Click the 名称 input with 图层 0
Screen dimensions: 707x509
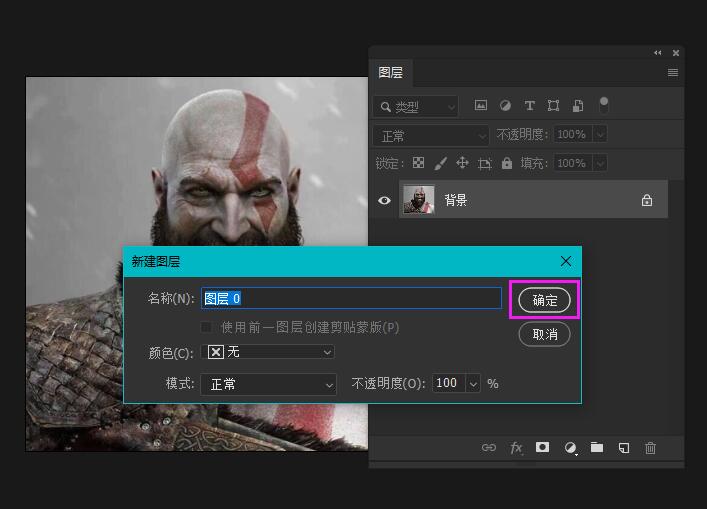pyautogui.click(x=351, y=298)
